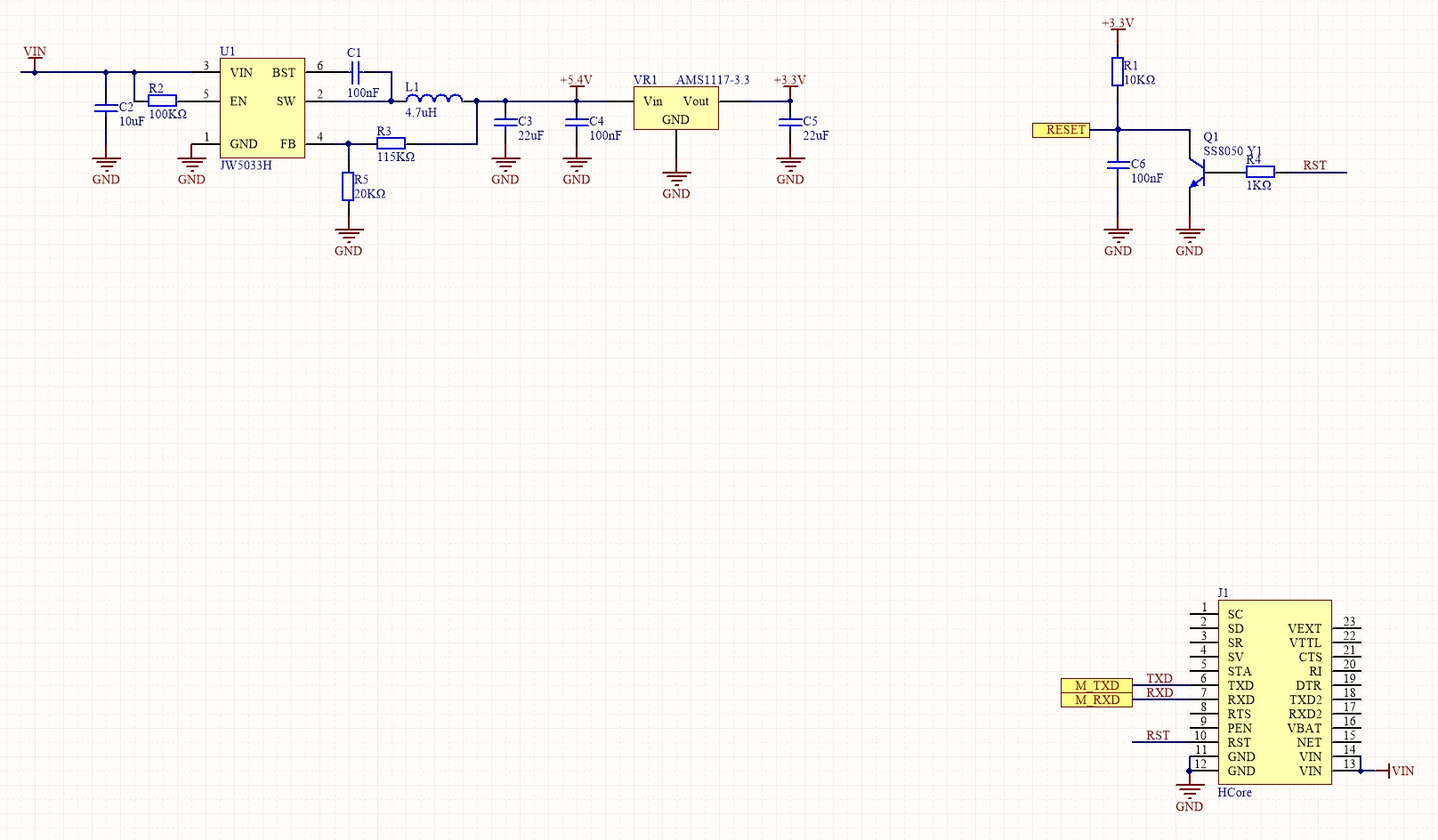
Task: Click the TXD net label on the wire
Action: (1159, 678)
